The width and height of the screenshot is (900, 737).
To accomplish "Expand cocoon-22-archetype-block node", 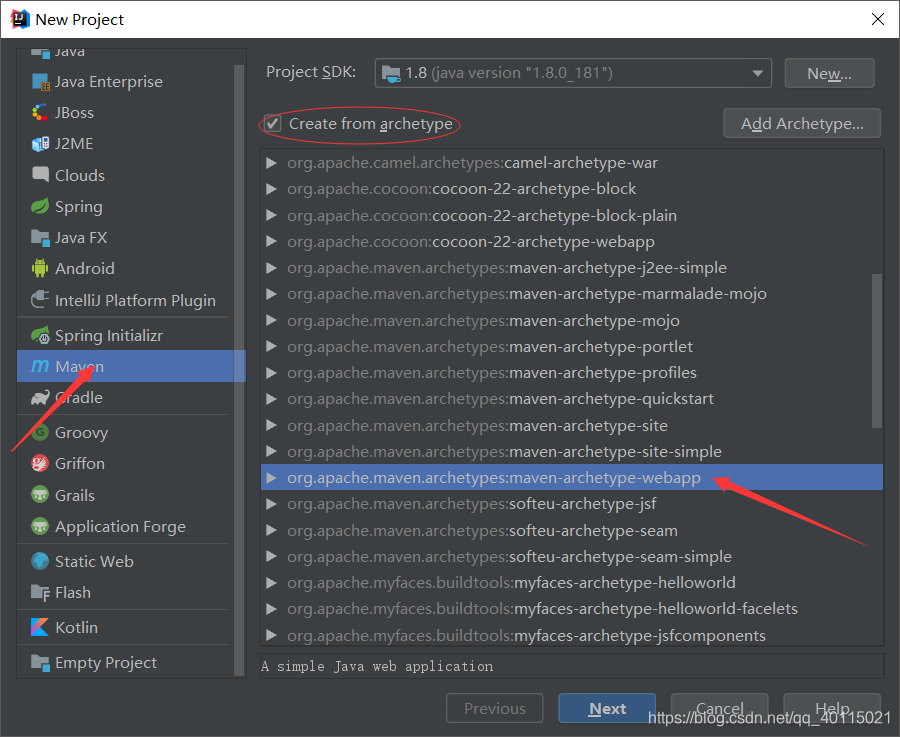I will pyautogui.click(x=271, y=189).
